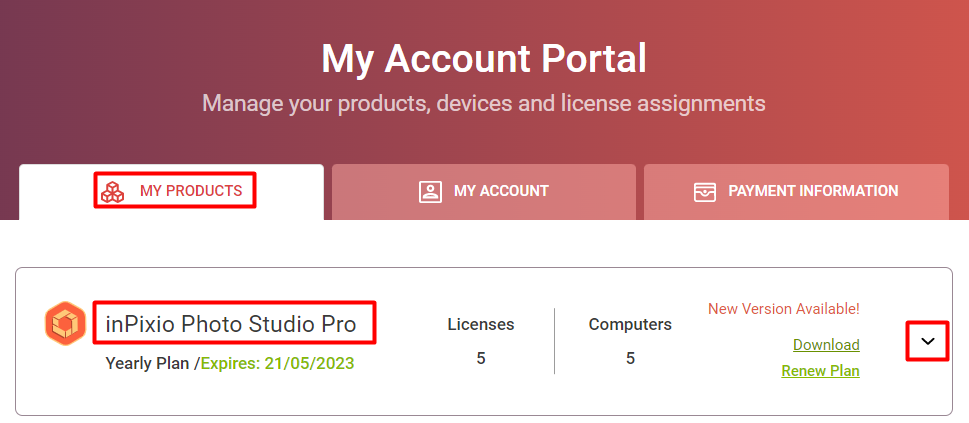
Task: Click the Download link
Action: (x=826, y=344)
